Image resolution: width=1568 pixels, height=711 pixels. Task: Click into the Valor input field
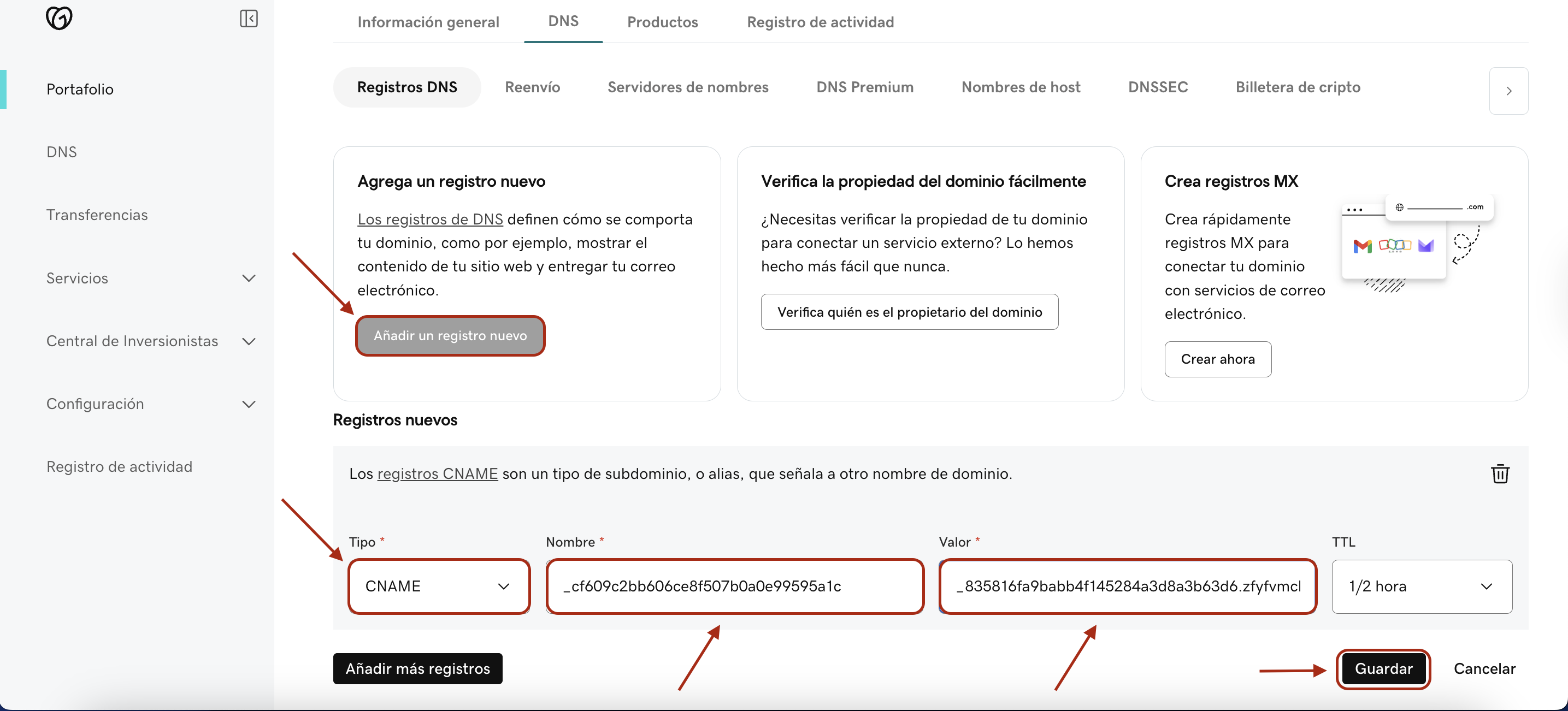(x=1127, y=586)
